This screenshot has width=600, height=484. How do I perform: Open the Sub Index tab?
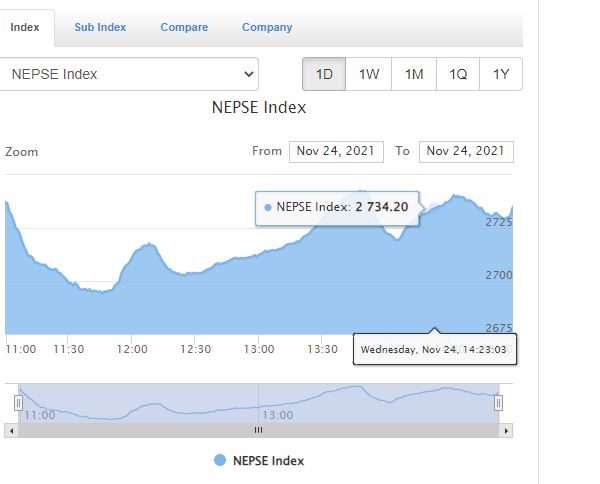(100, 28)
